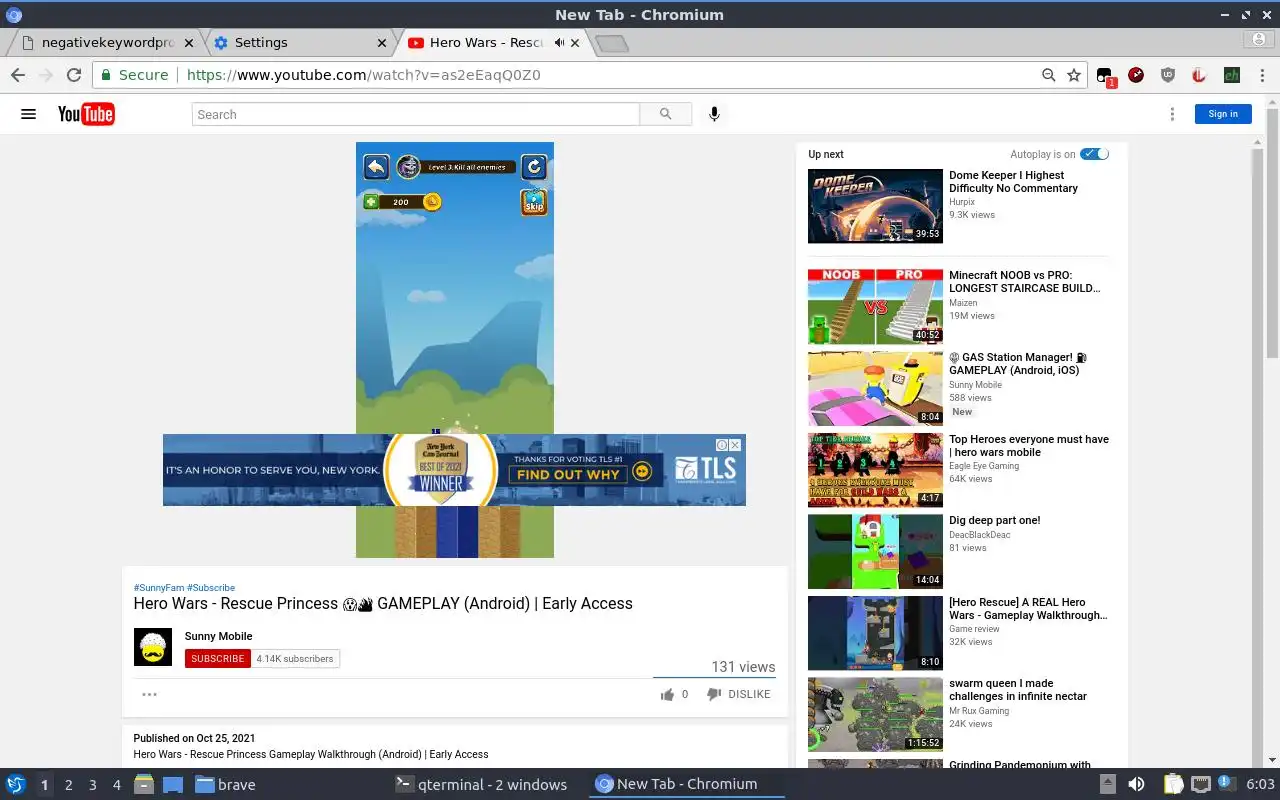Submit search with the magnifier button
The width and height of the screenshot is (1280, 800).
666,114
